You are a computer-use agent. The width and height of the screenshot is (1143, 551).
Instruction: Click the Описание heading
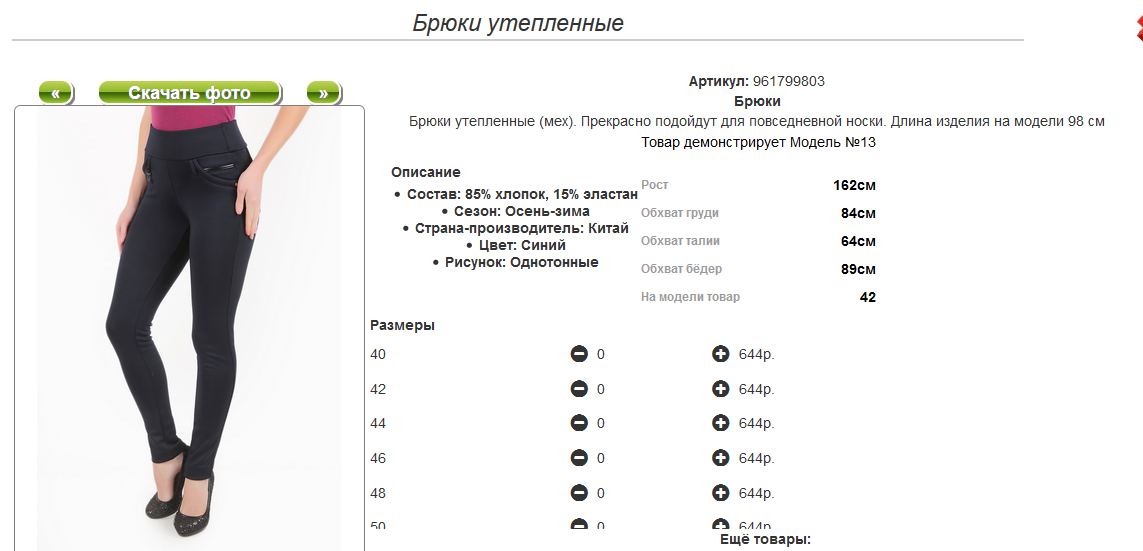point(426,173)
